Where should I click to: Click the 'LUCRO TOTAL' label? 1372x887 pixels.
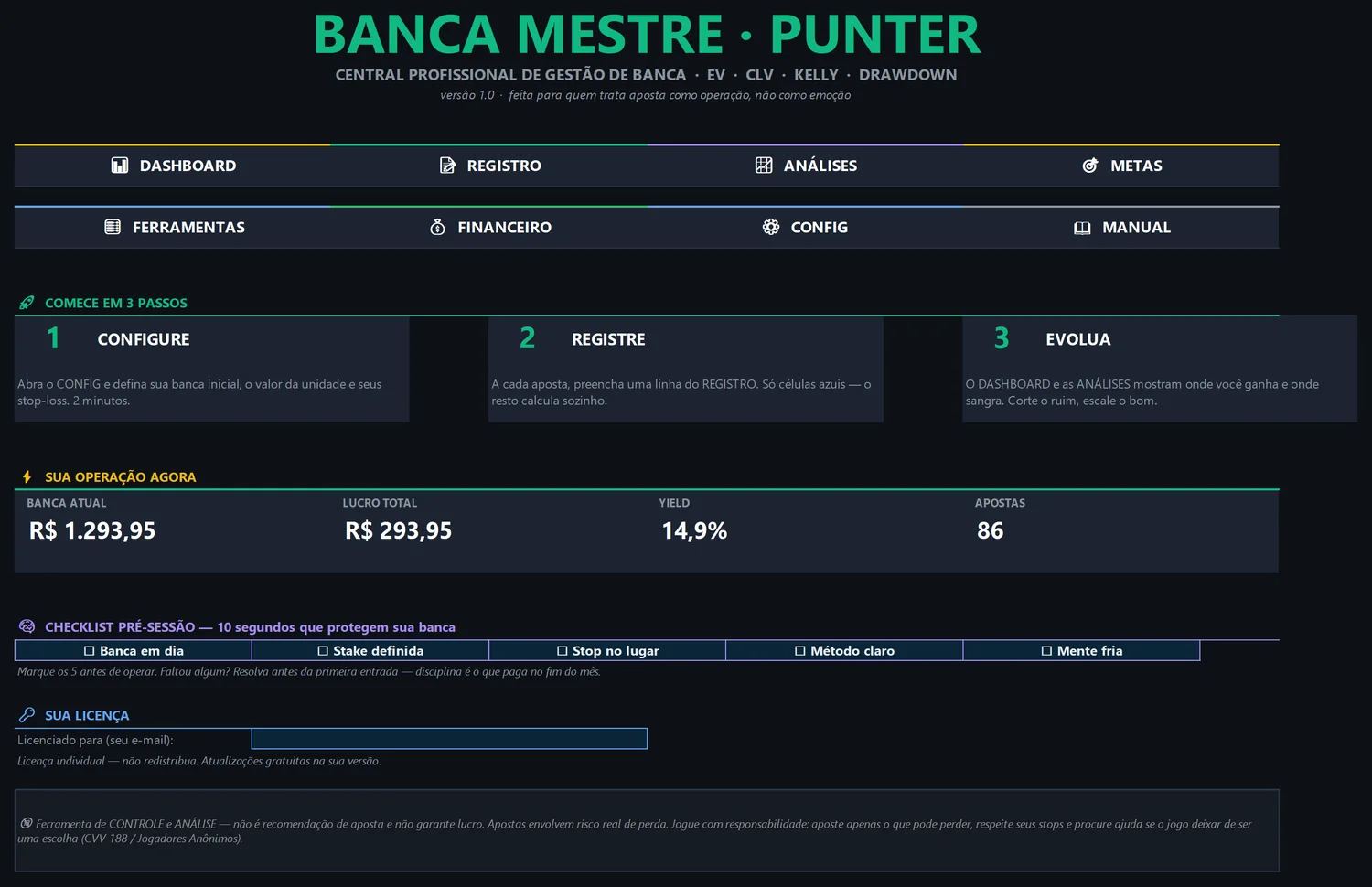[380, 503]
